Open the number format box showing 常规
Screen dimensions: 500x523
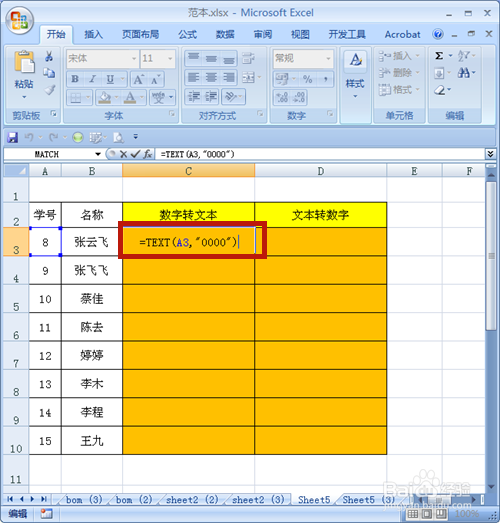(x=303, y=59)
